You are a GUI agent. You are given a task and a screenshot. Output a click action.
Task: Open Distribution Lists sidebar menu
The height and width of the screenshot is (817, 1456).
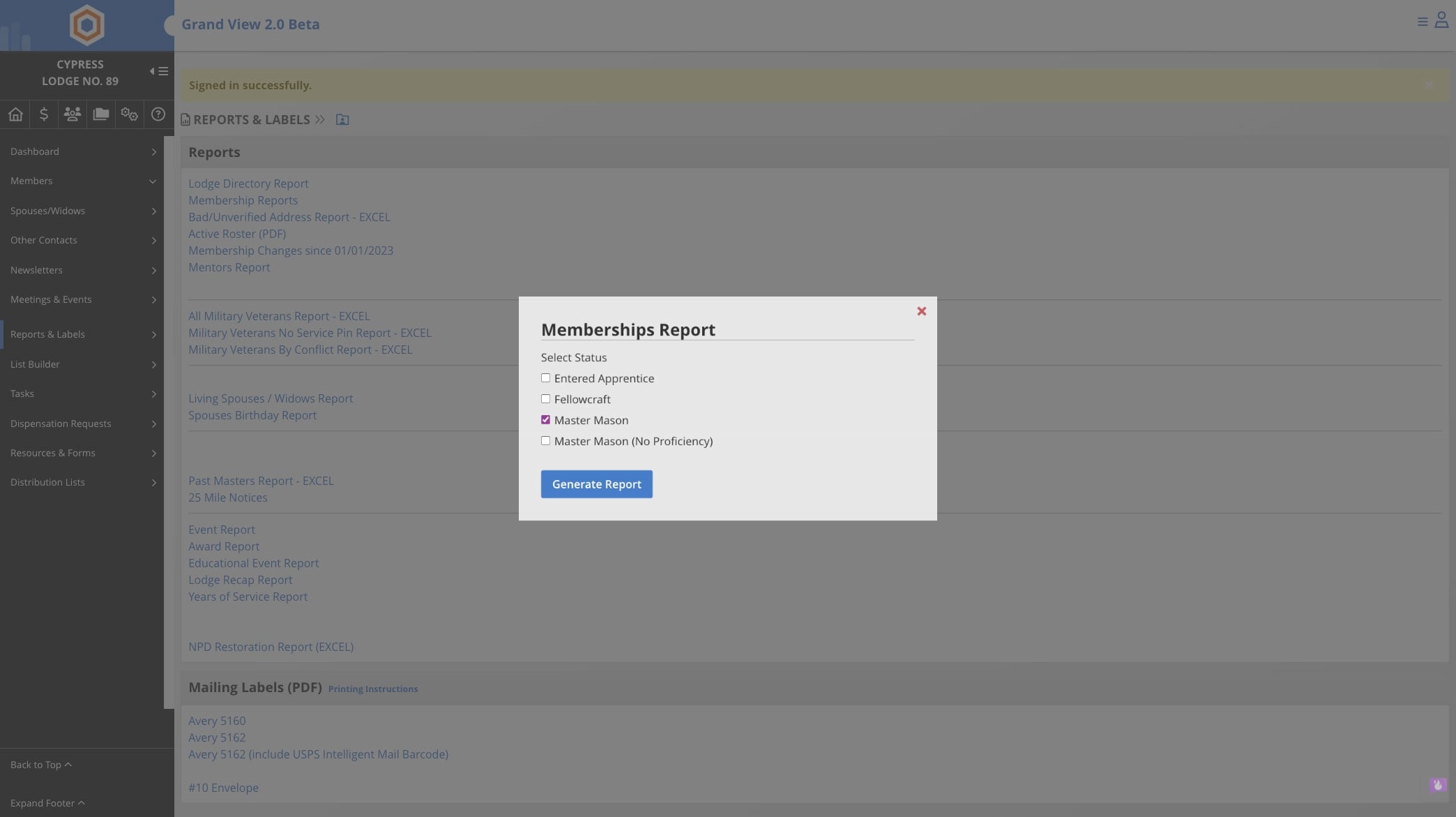[82, 482]
